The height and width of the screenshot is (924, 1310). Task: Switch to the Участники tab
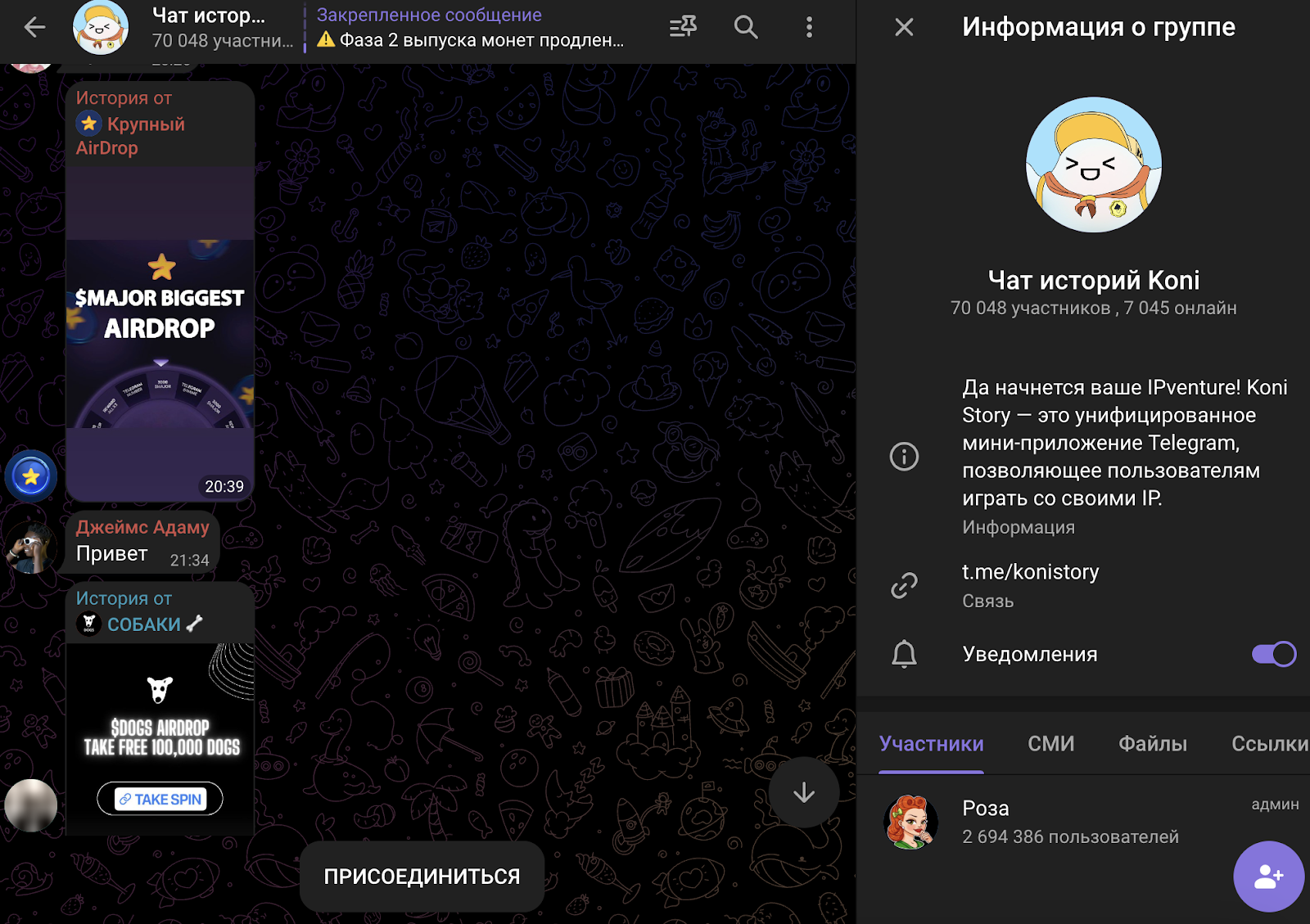tap(932, 744)
